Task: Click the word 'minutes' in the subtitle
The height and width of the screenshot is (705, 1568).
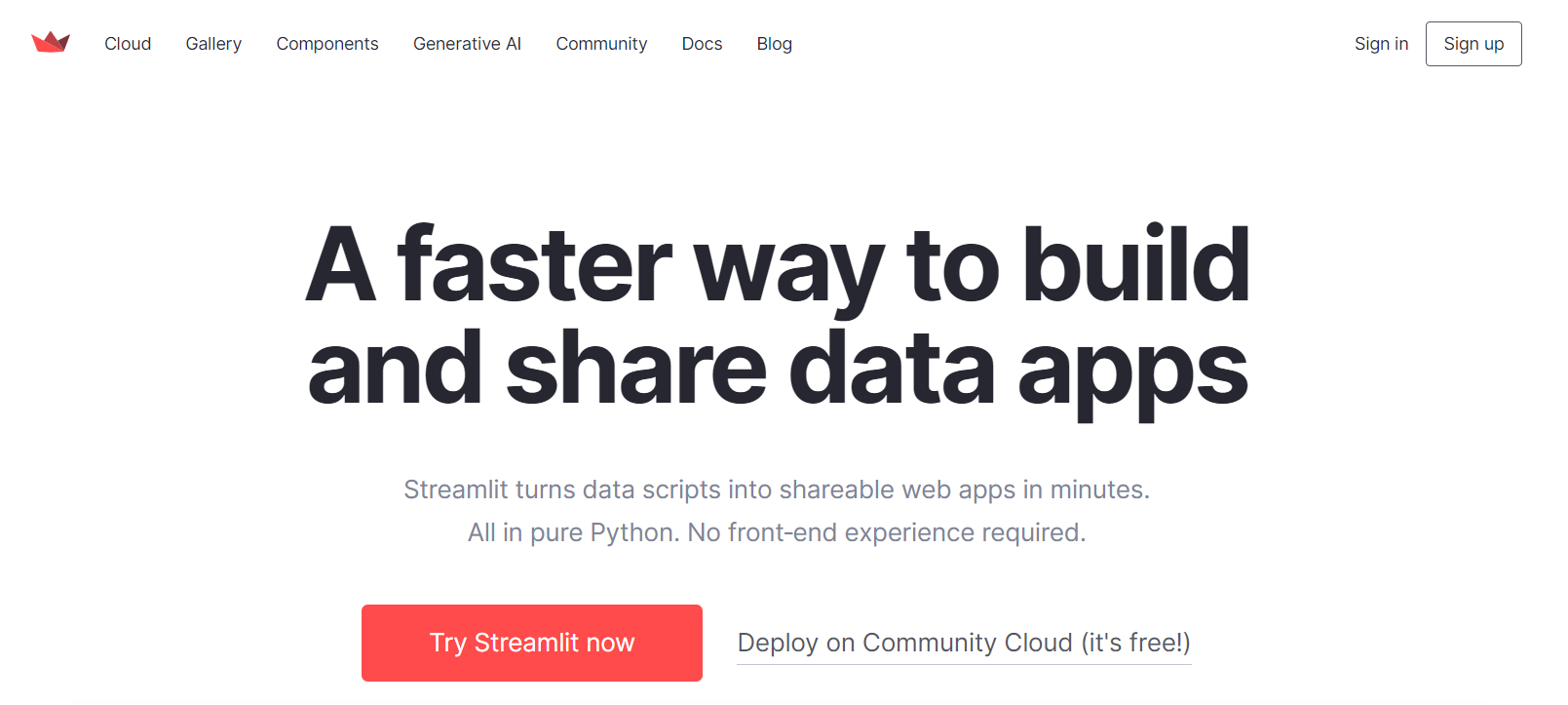Action: coord(1098,490)
